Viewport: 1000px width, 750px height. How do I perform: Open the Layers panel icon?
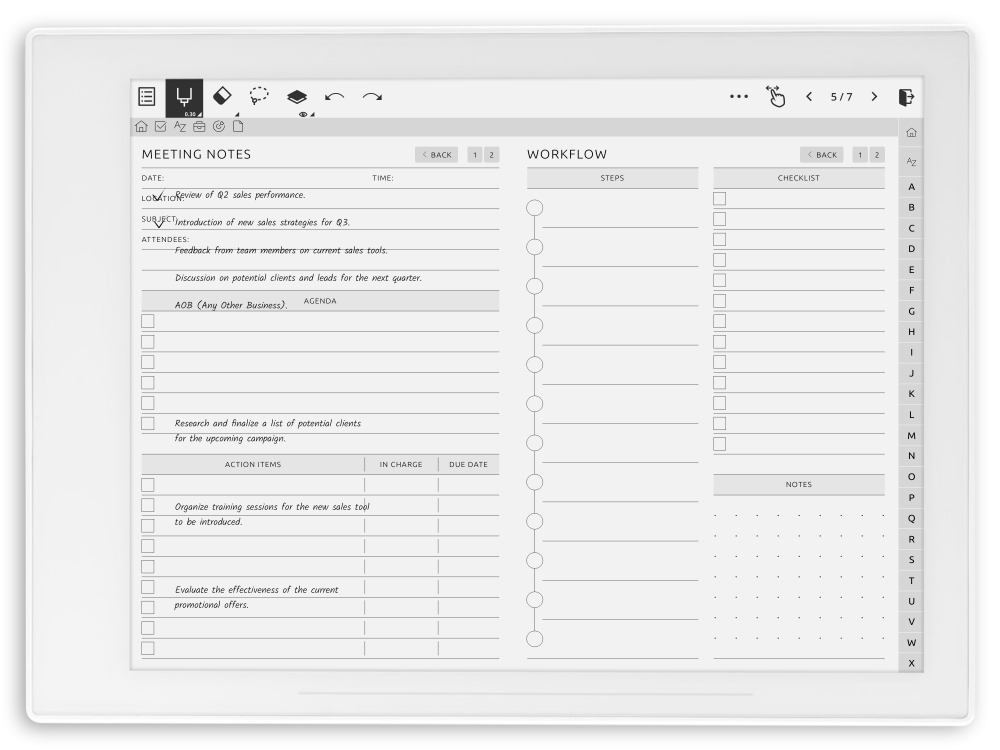296,94
